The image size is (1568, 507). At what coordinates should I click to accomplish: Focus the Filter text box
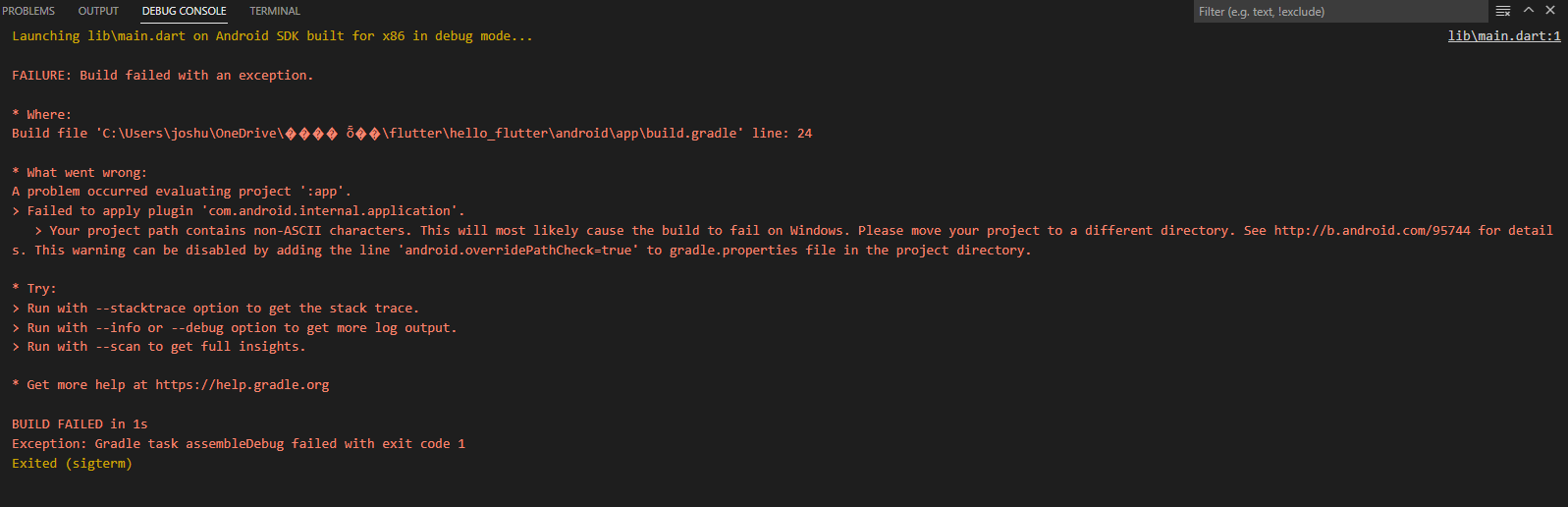[x=1340, y=12]
